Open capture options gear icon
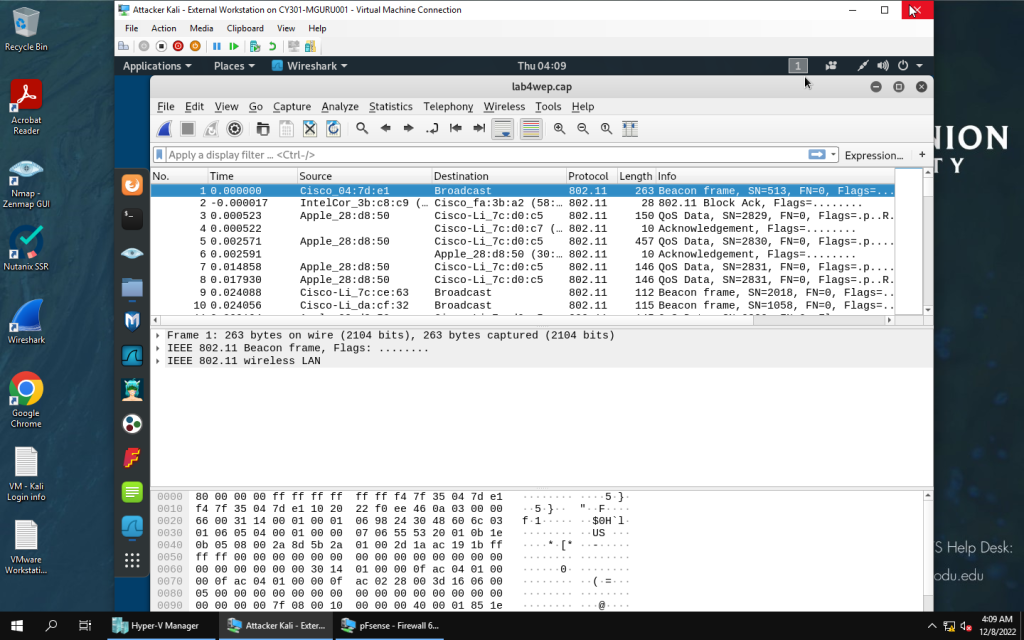This screenshot has width=1024, height=640. [x=234, y=129]
